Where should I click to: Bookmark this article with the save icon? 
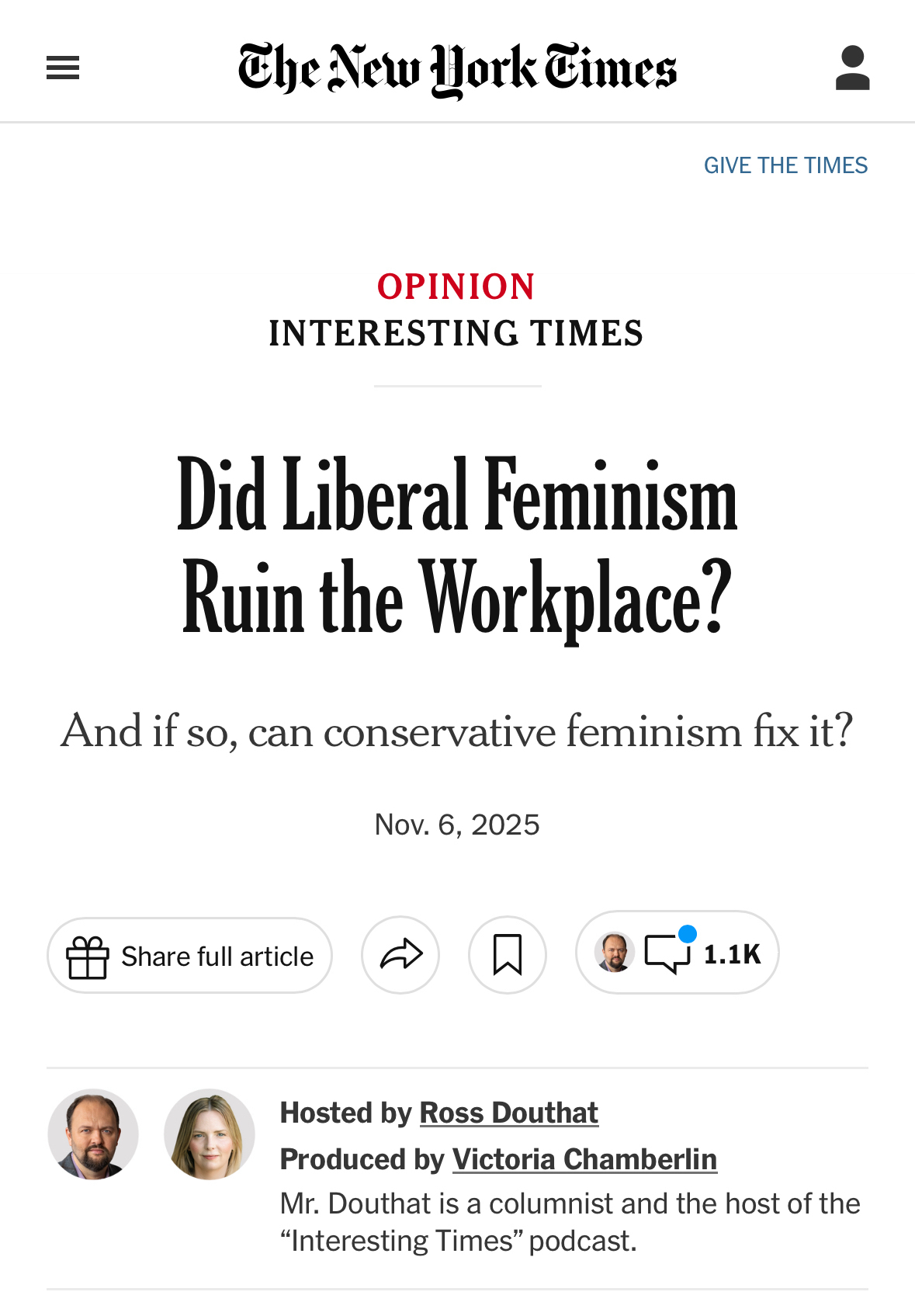point(508,955)
